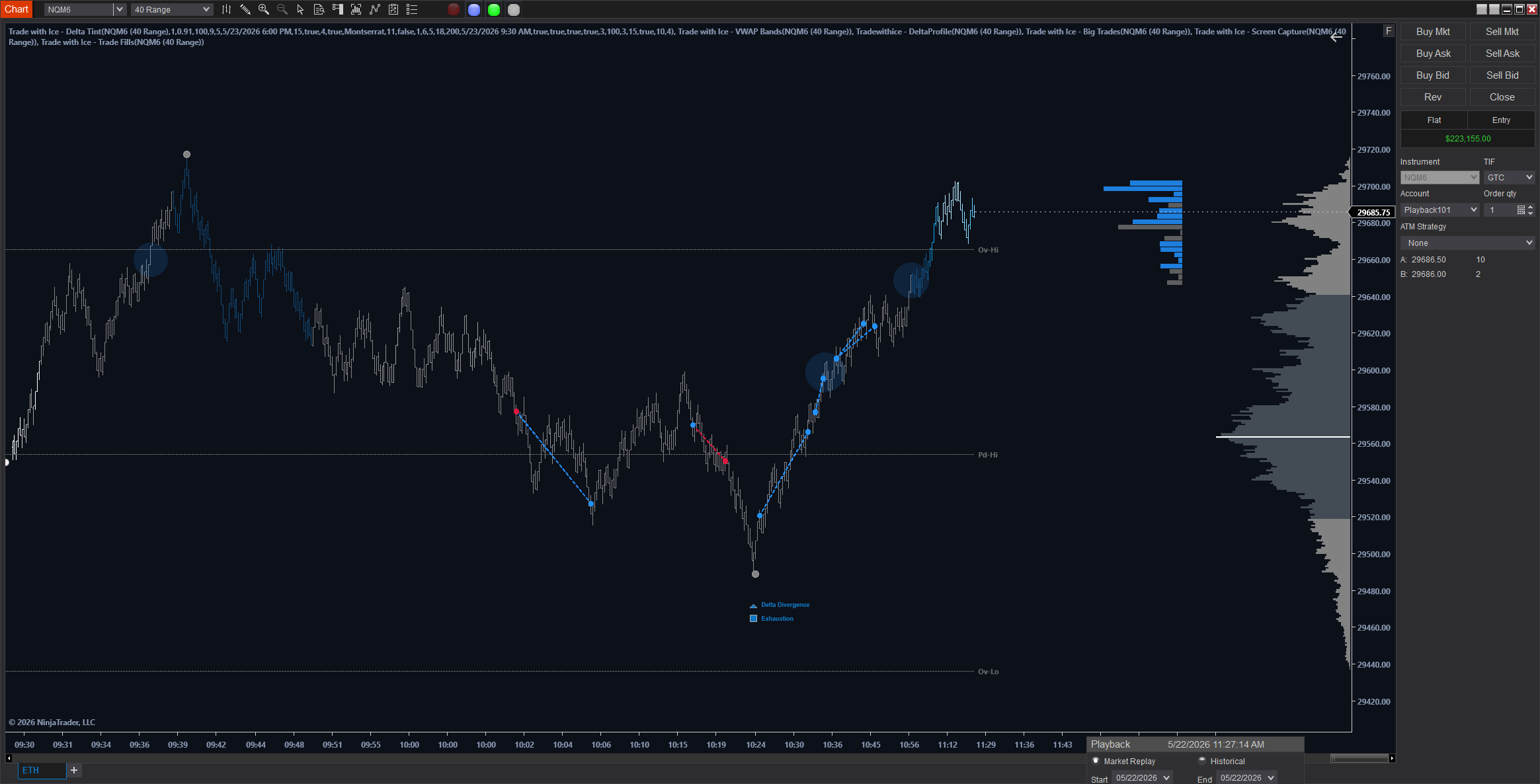Image resolution: width=1540 pixels, height=784 pixels.
Task: Open the playback Start date dropdown
Action: pos(1141,777)
